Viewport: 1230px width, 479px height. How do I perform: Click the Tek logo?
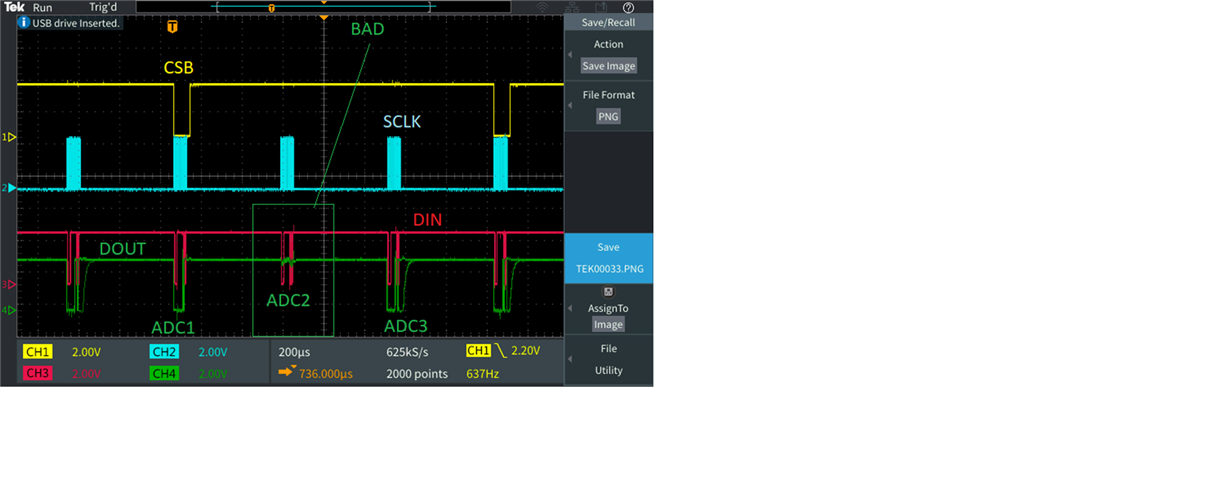[x=14, y=7]
